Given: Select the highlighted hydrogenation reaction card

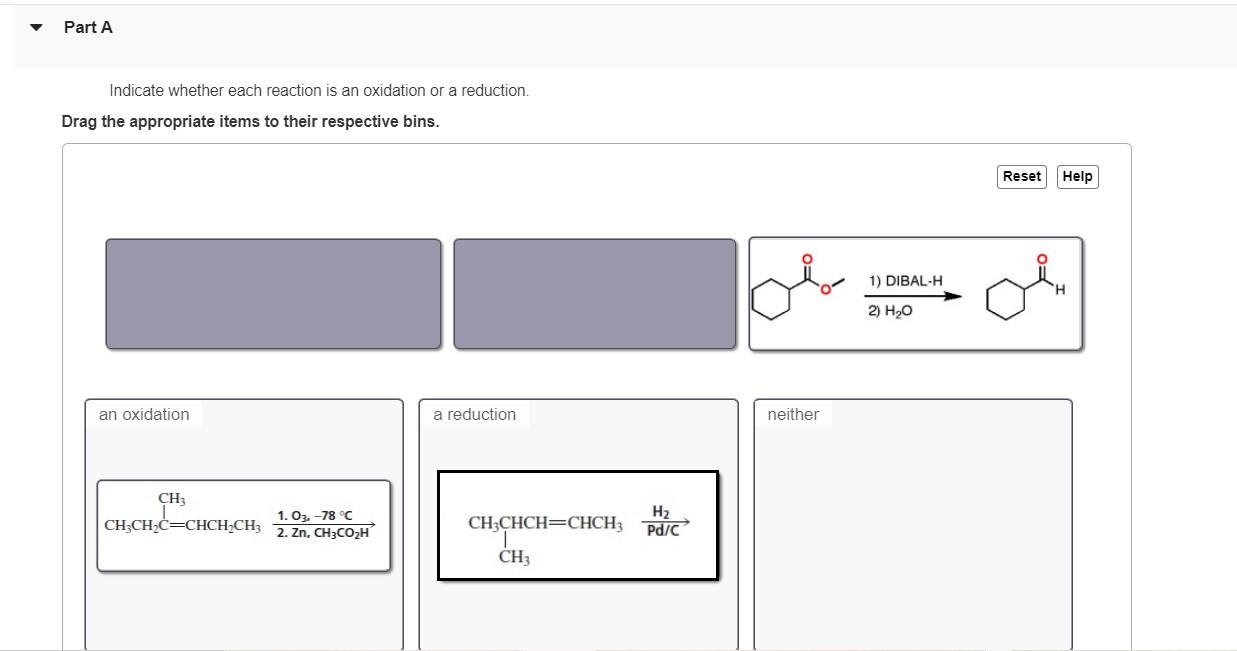Looking at the screenshot, I should pos(578,524).
